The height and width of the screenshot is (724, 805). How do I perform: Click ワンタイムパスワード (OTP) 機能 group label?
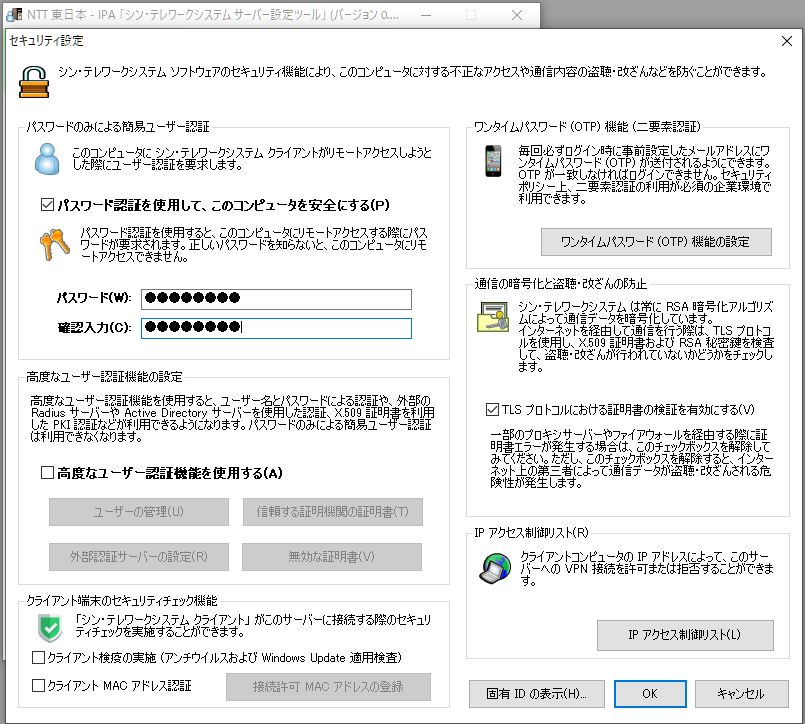[587, 127]
